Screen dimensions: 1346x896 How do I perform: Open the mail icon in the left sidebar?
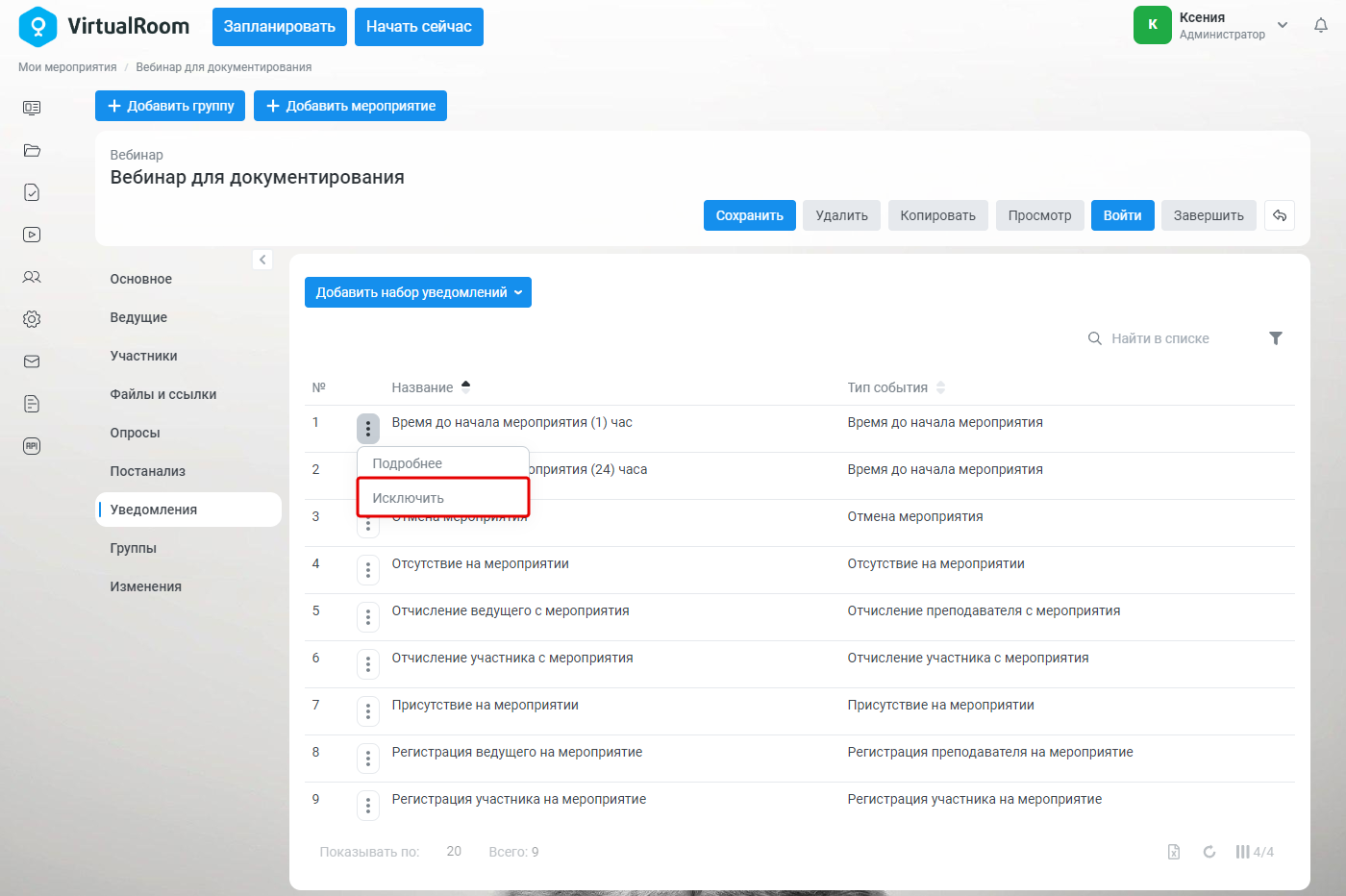[x=32, y=361]
